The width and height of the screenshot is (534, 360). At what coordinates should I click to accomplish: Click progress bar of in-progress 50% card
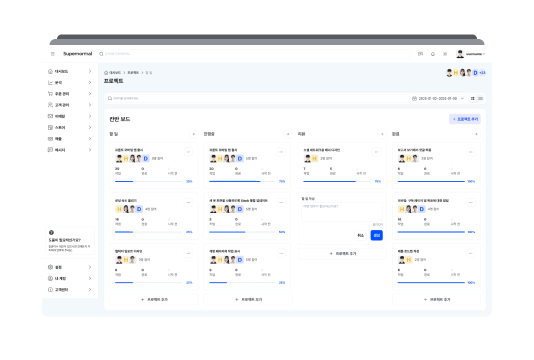tap(242, 232)
